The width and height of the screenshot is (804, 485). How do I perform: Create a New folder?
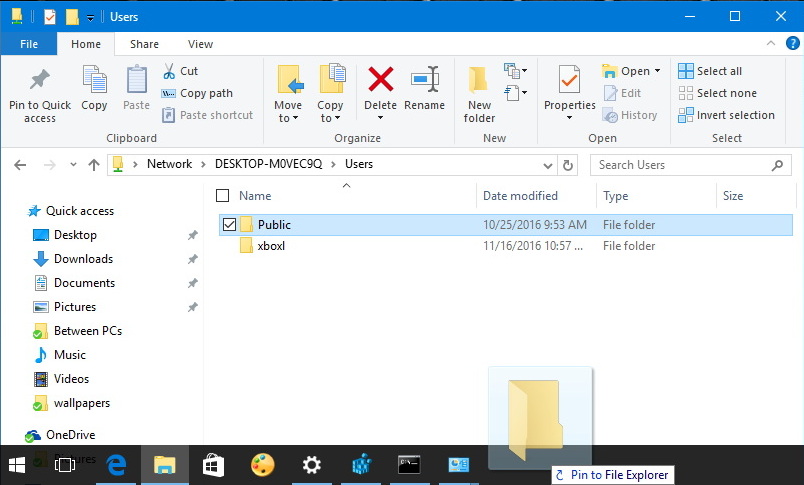click(479, 95)
